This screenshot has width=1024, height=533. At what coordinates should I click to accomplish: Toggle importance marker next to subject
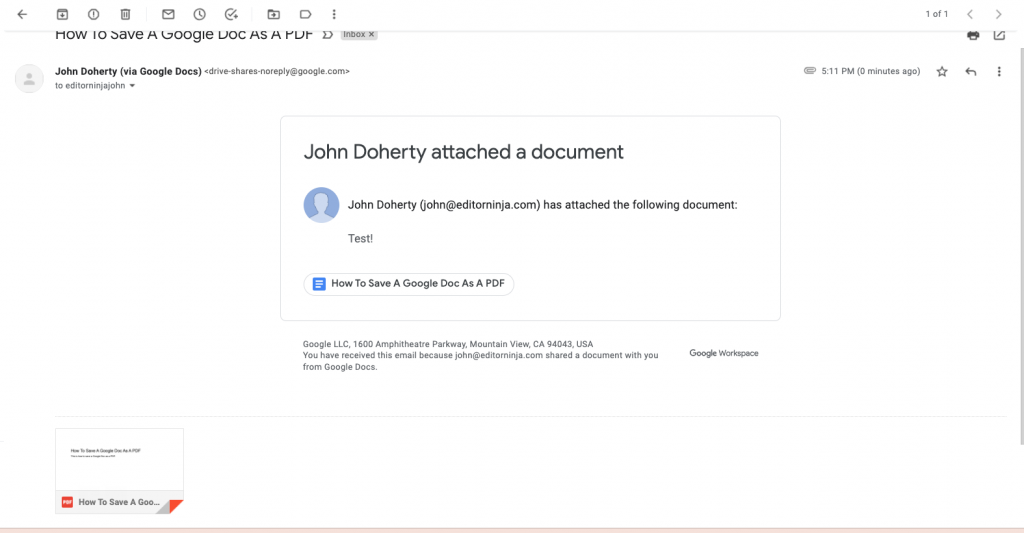coord(327,35)
